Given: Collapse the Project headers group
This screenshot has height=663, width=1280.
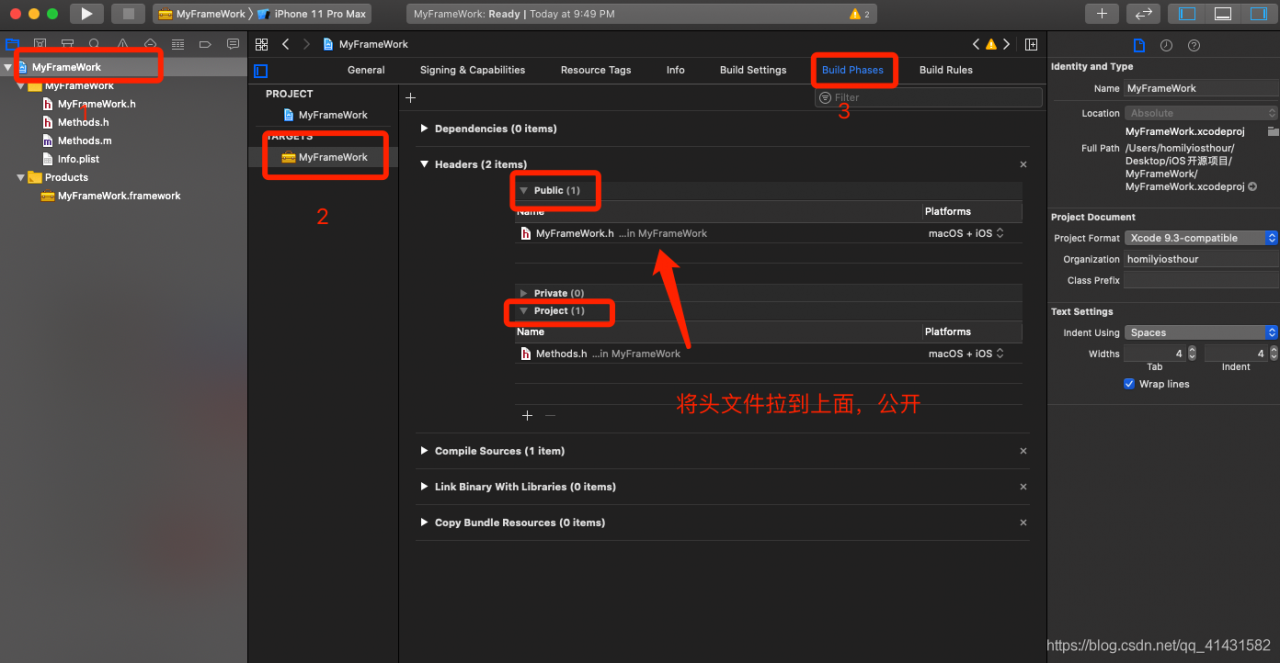Looking at the screenshot, I should [523, 311].
